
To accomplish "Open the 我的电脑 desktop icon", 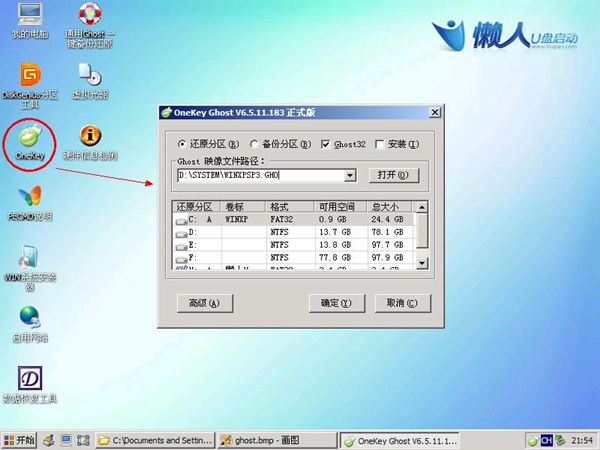I will (29, 20).
